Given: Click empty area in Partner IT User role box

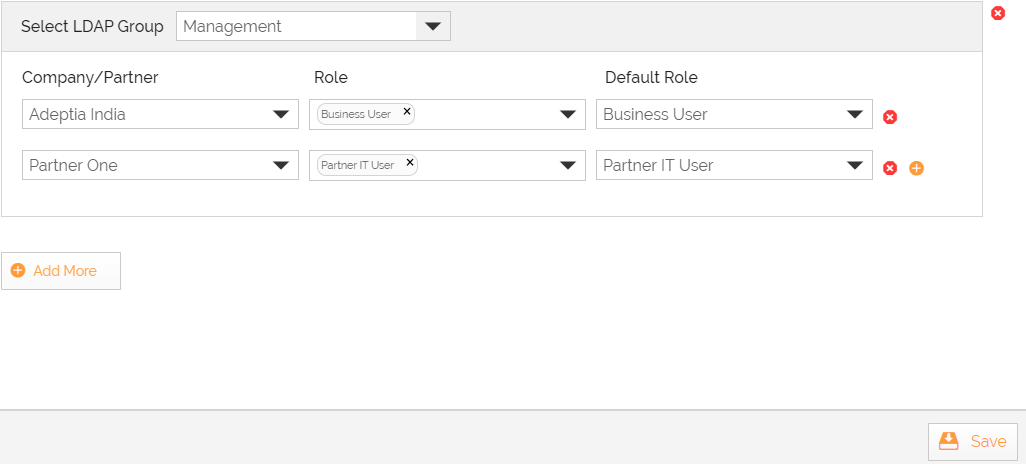Looking at the screenshot, I should 485,166.
